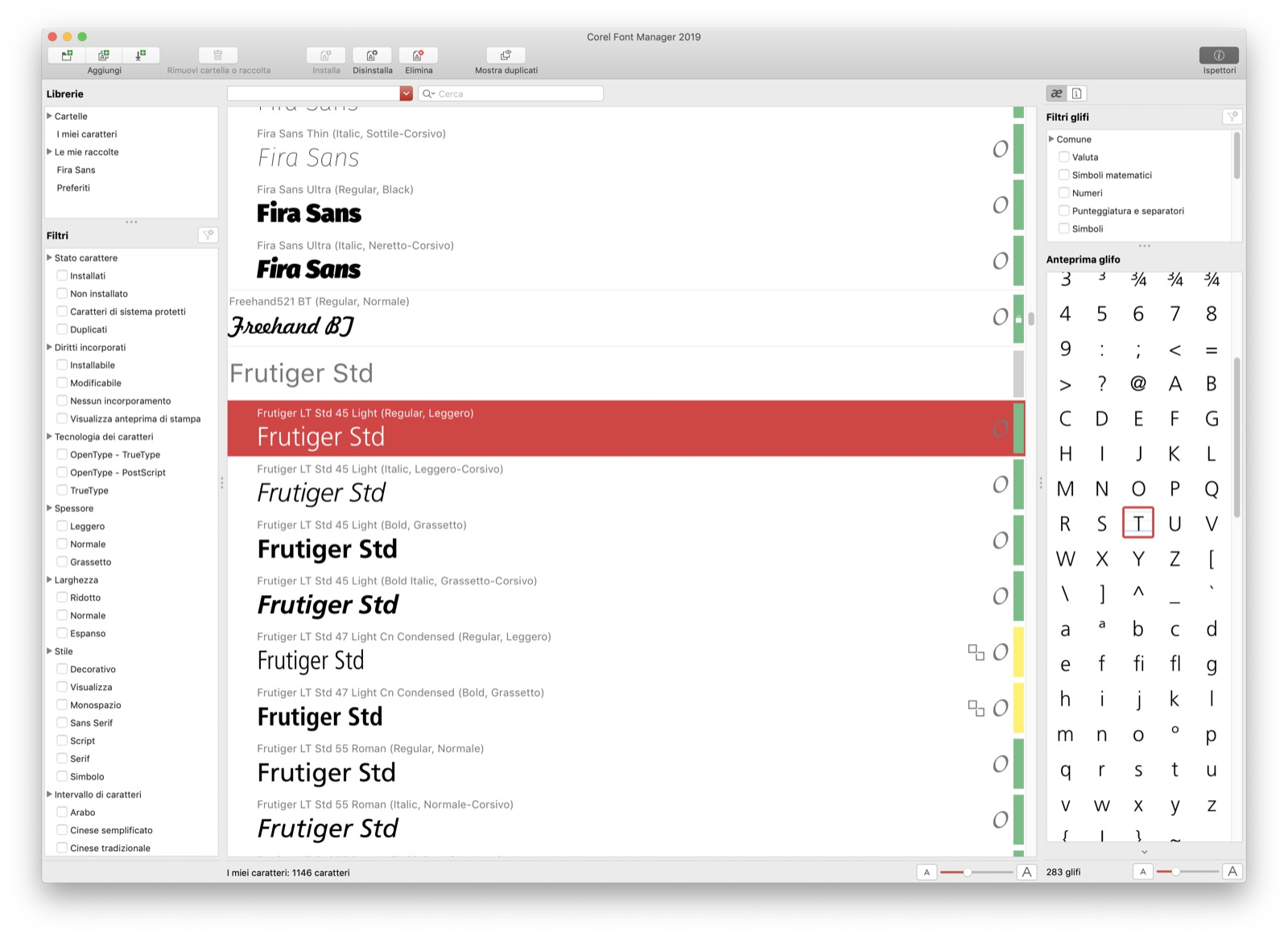Click the OpenType icon on the Freehand521 BT row
The height and width of the screenshot is (938, 1288).
[1001, 317]
